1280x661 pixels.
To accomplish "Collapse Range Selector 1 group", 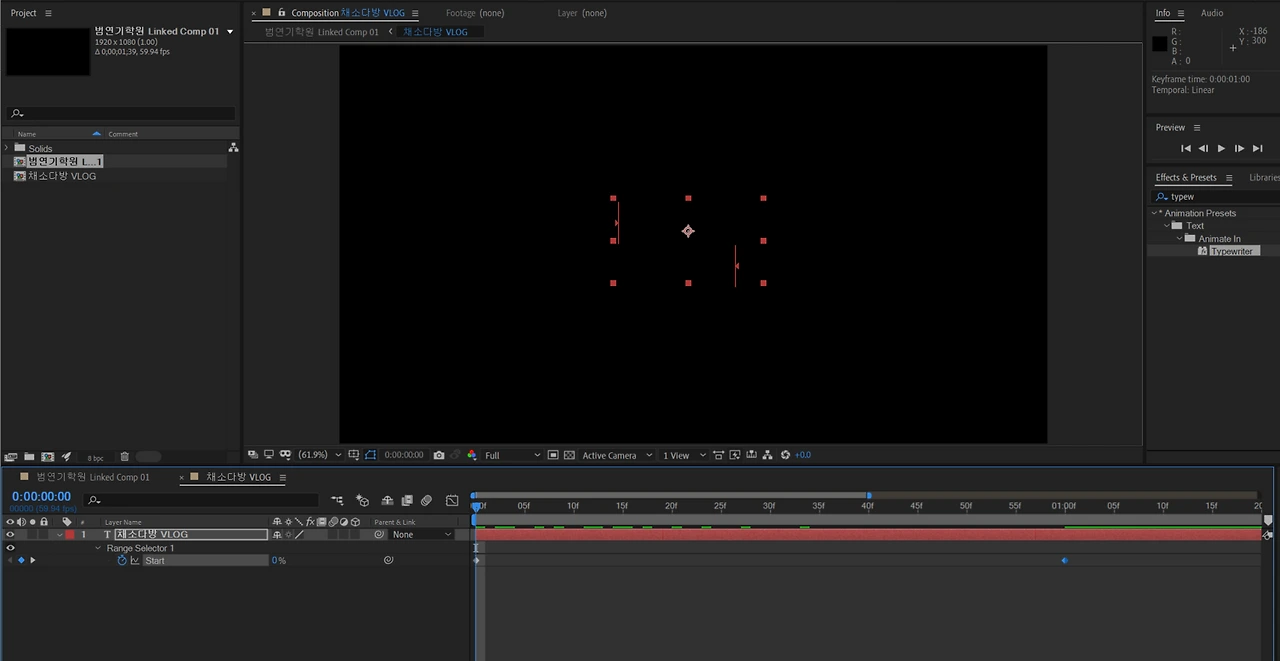I will pos(98,548).
